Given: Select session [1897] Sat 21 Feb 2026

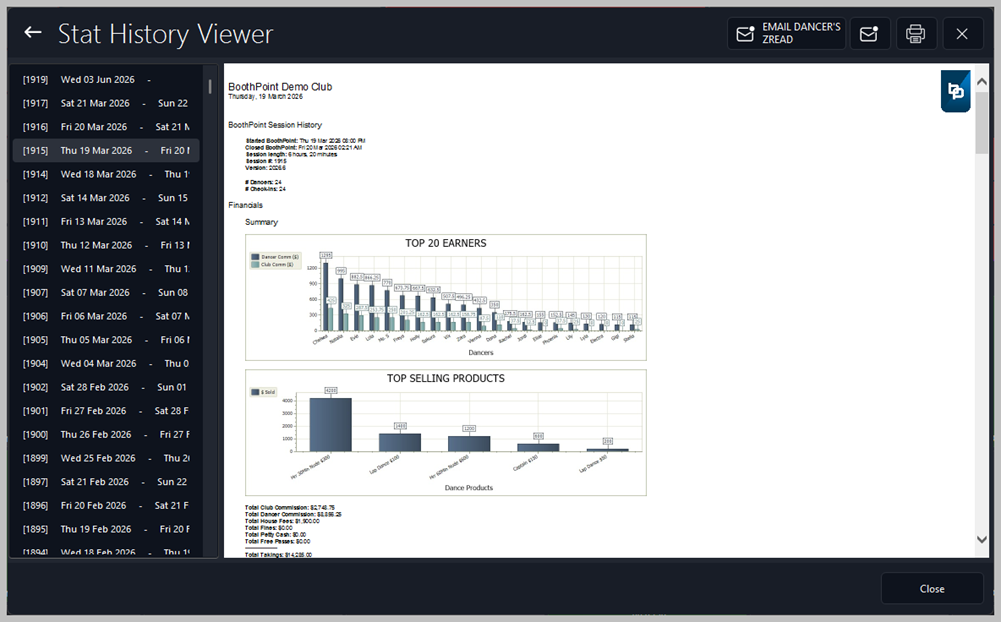Looking at the screenshot, I should 106,482.
